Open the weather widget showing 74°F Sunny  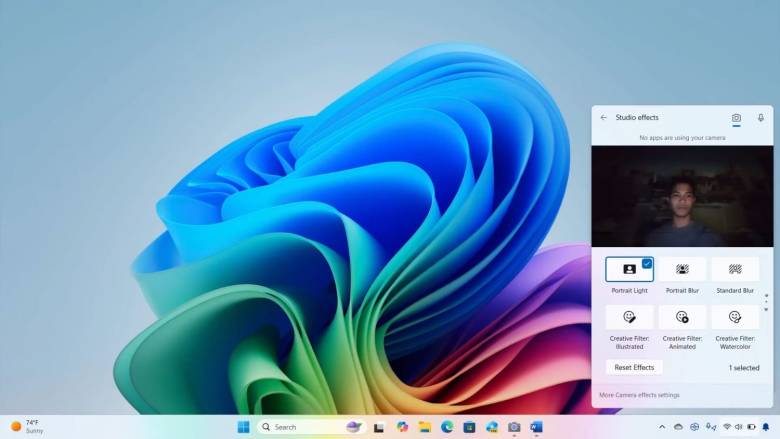tap(27, 427)
